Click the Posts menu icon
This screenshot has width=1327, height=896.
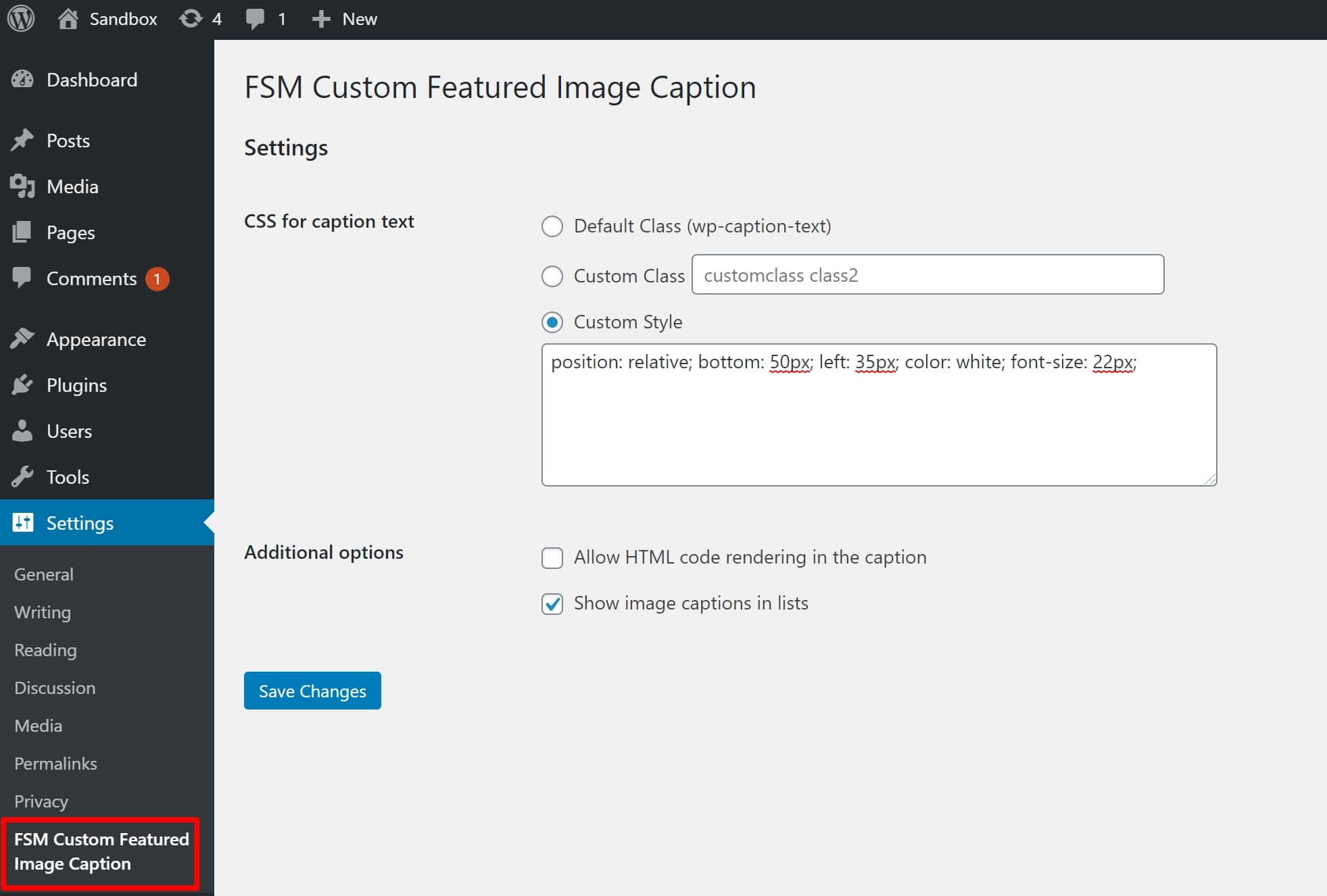[25, 140]
